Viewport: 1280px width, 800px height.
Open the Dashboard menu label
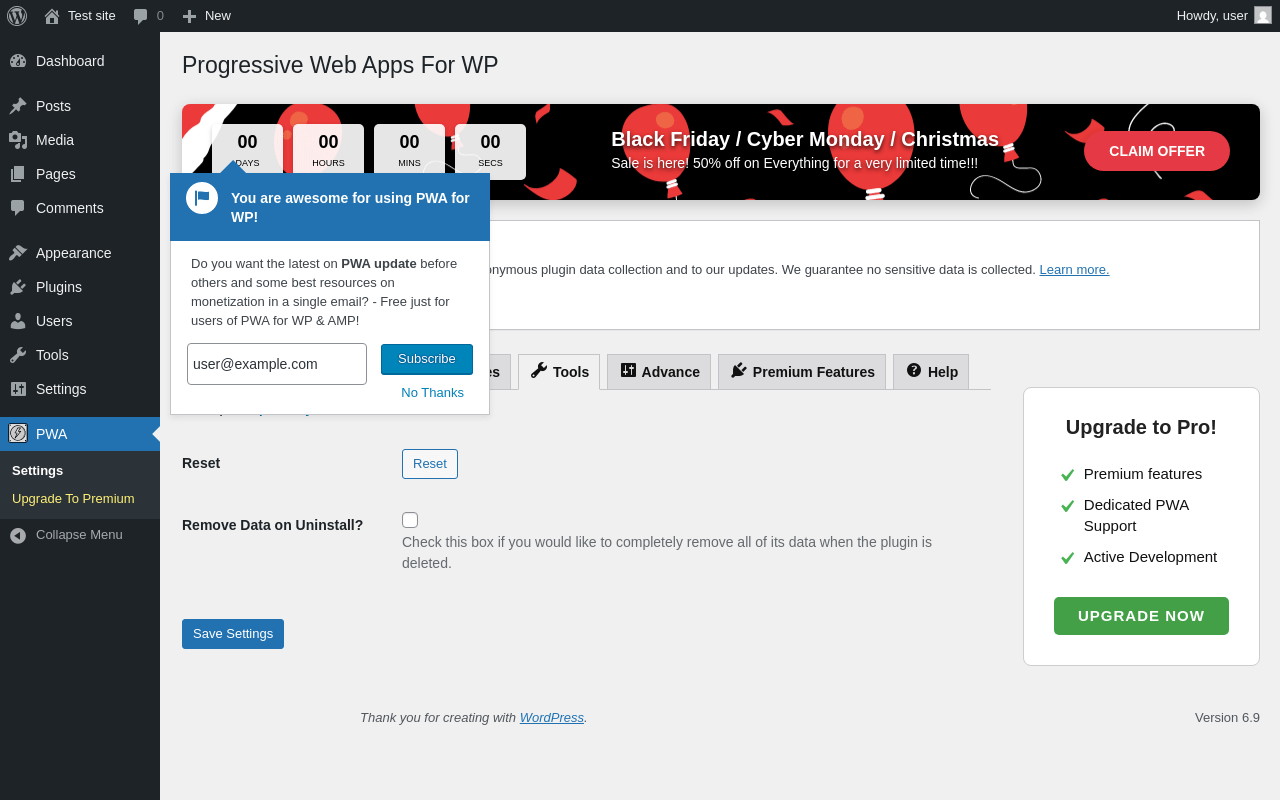coord(70,61)
